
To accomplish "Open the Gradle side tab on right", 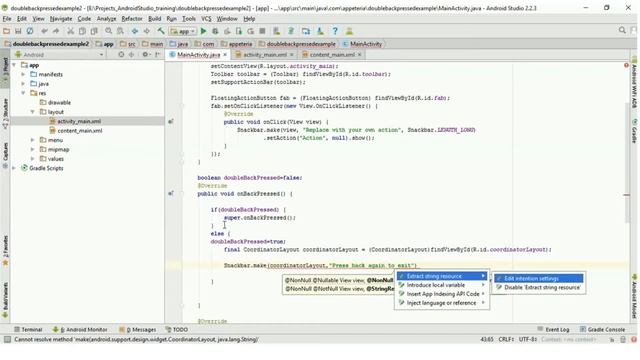I will 634,131.
